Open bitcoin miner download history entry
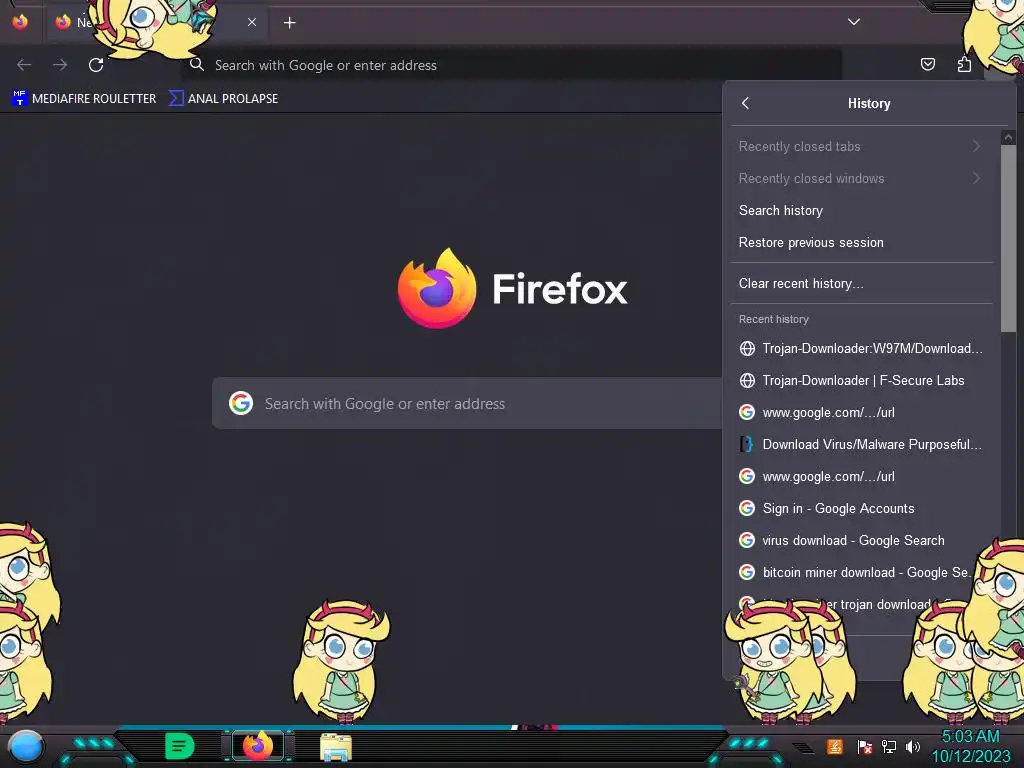The height and width of the screenshot is (768, 1024). 861,572
